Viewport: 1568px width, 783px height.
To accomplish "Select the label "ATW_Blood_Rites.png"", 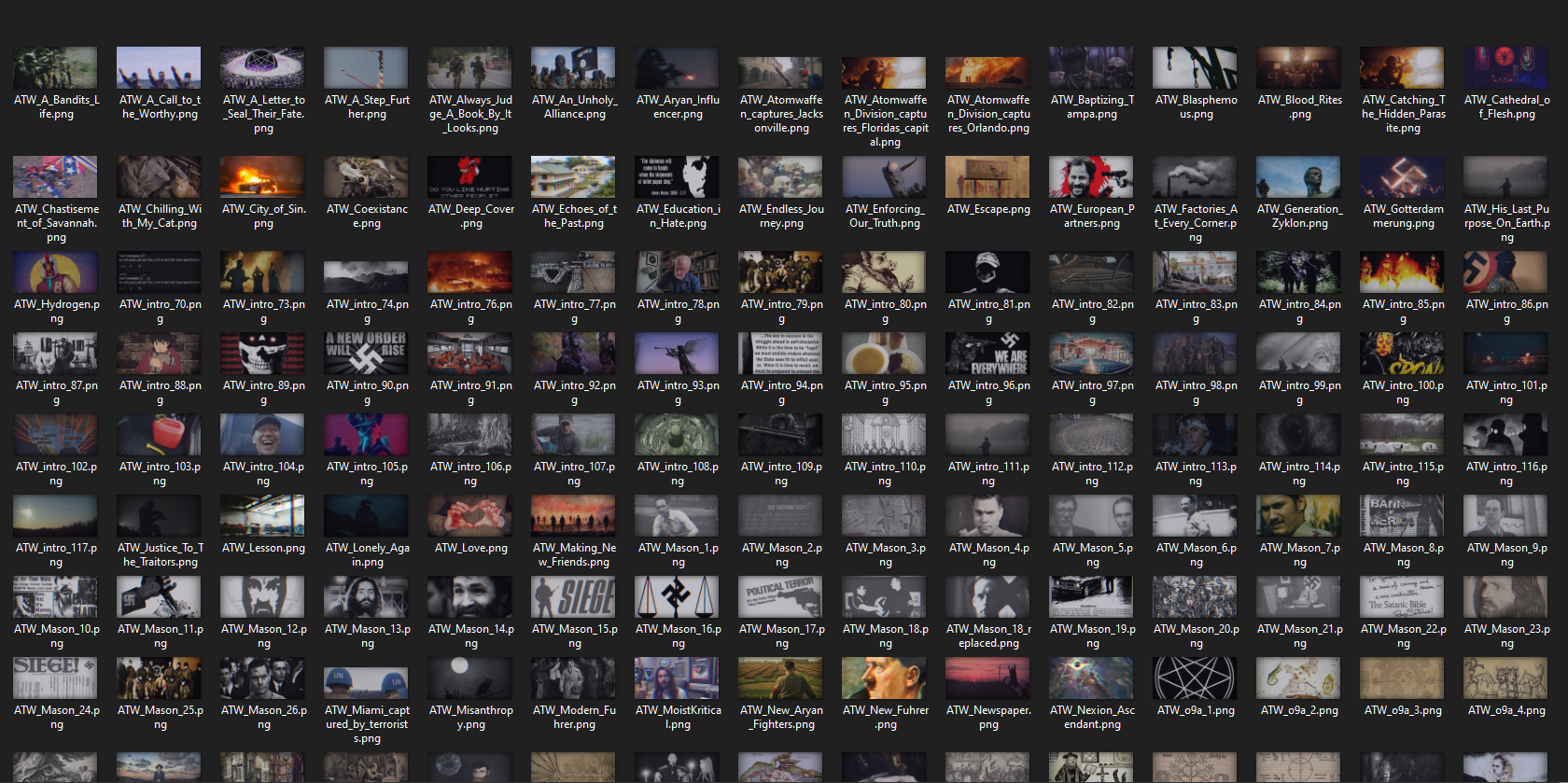I will pyautogui.click(x=1299, y=107).
